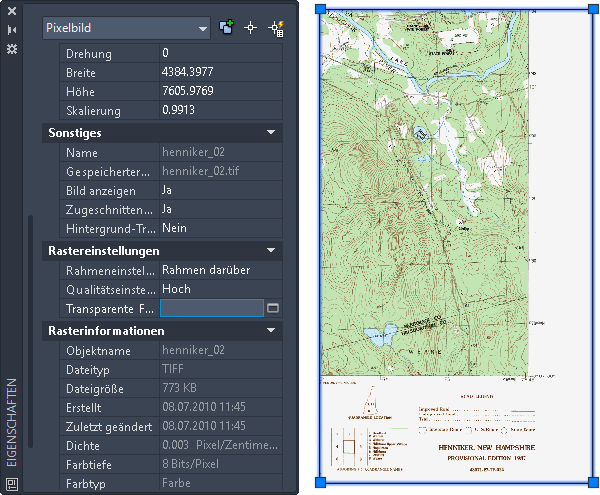Close the Eigenschaften palette

pyautogui.click(x=12, y=11)
